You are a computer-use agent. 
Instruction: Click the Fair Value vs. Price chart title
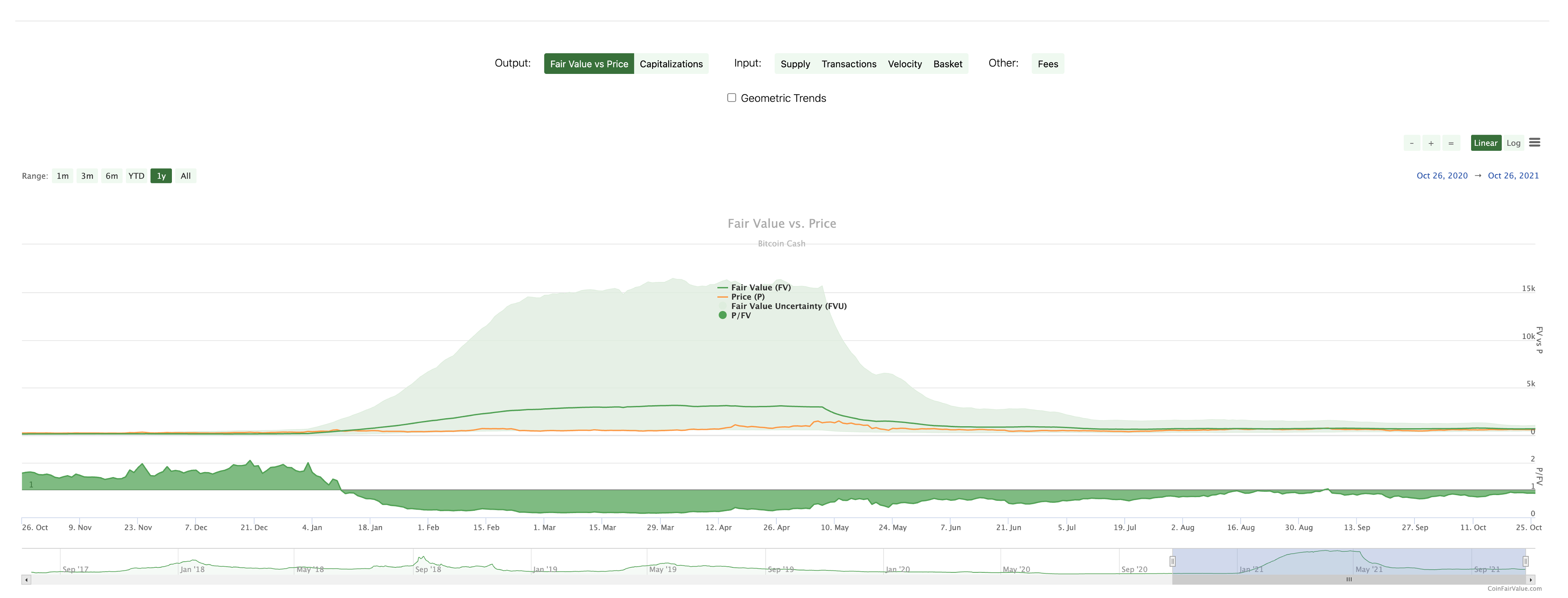782,223
